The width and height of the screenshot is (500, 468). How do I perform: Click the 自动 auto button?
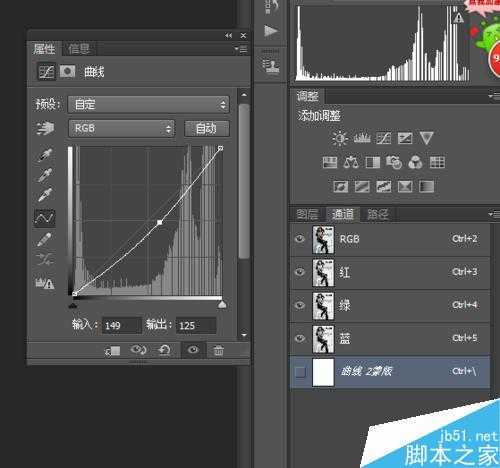(207, 128)
